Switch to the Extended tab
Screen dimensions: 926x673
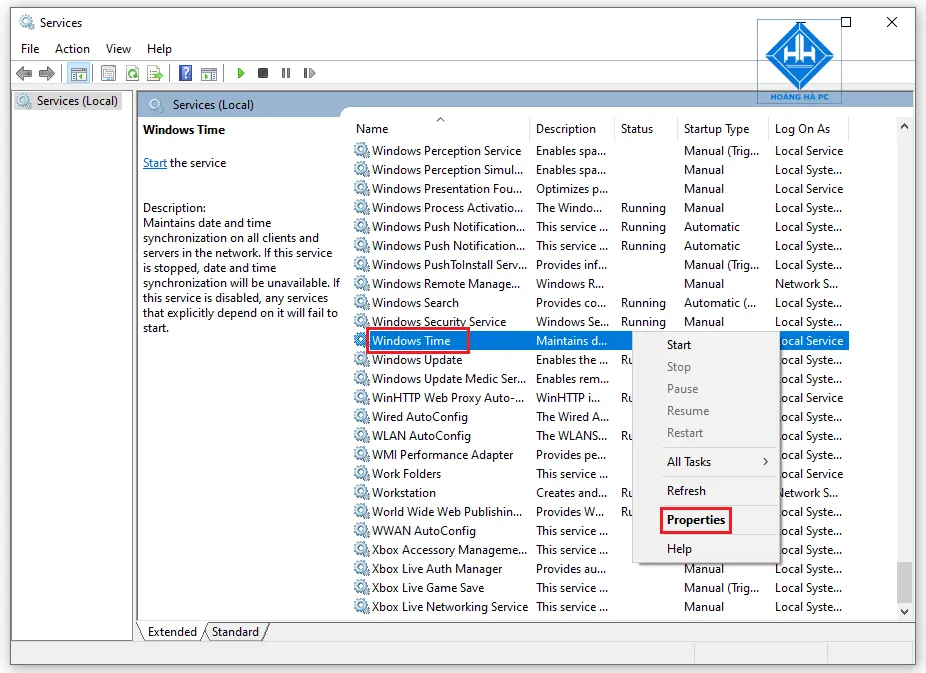(x=172, y=631)
